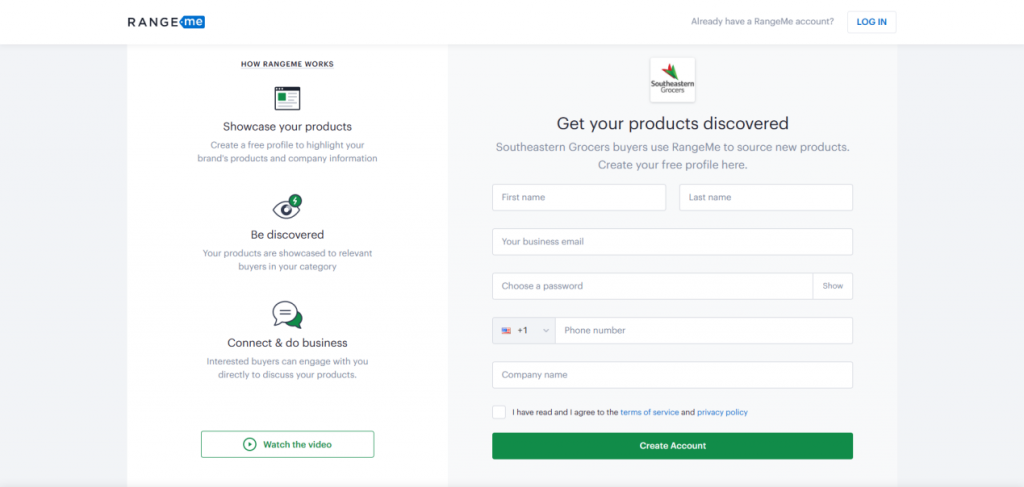The height and width of the screenshot is (487, 1024).
Task: Focus the Last name field
Action: (766, 197)
